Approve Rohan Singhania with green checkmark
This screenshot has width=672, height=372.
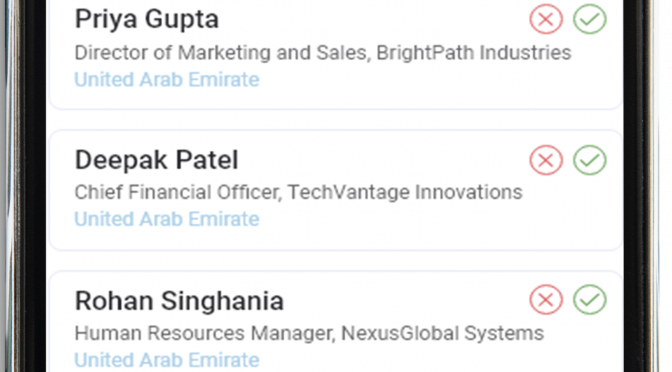(x=590, y=300)
